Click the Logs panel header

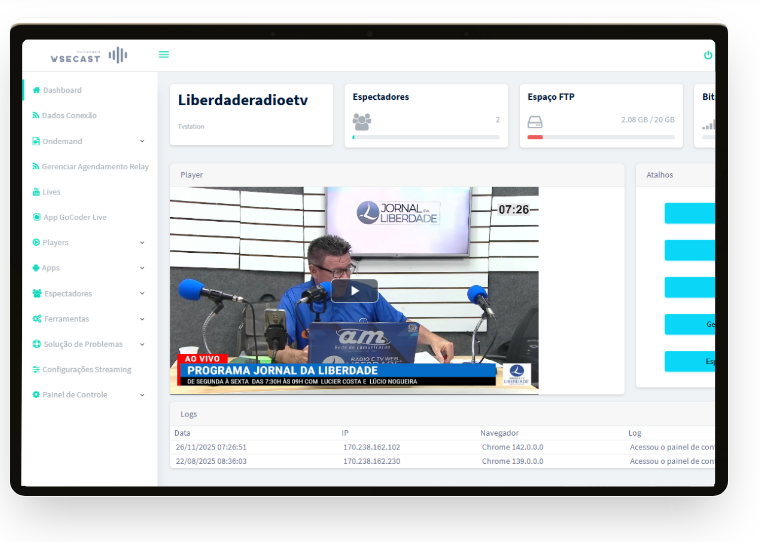(442, 414)
